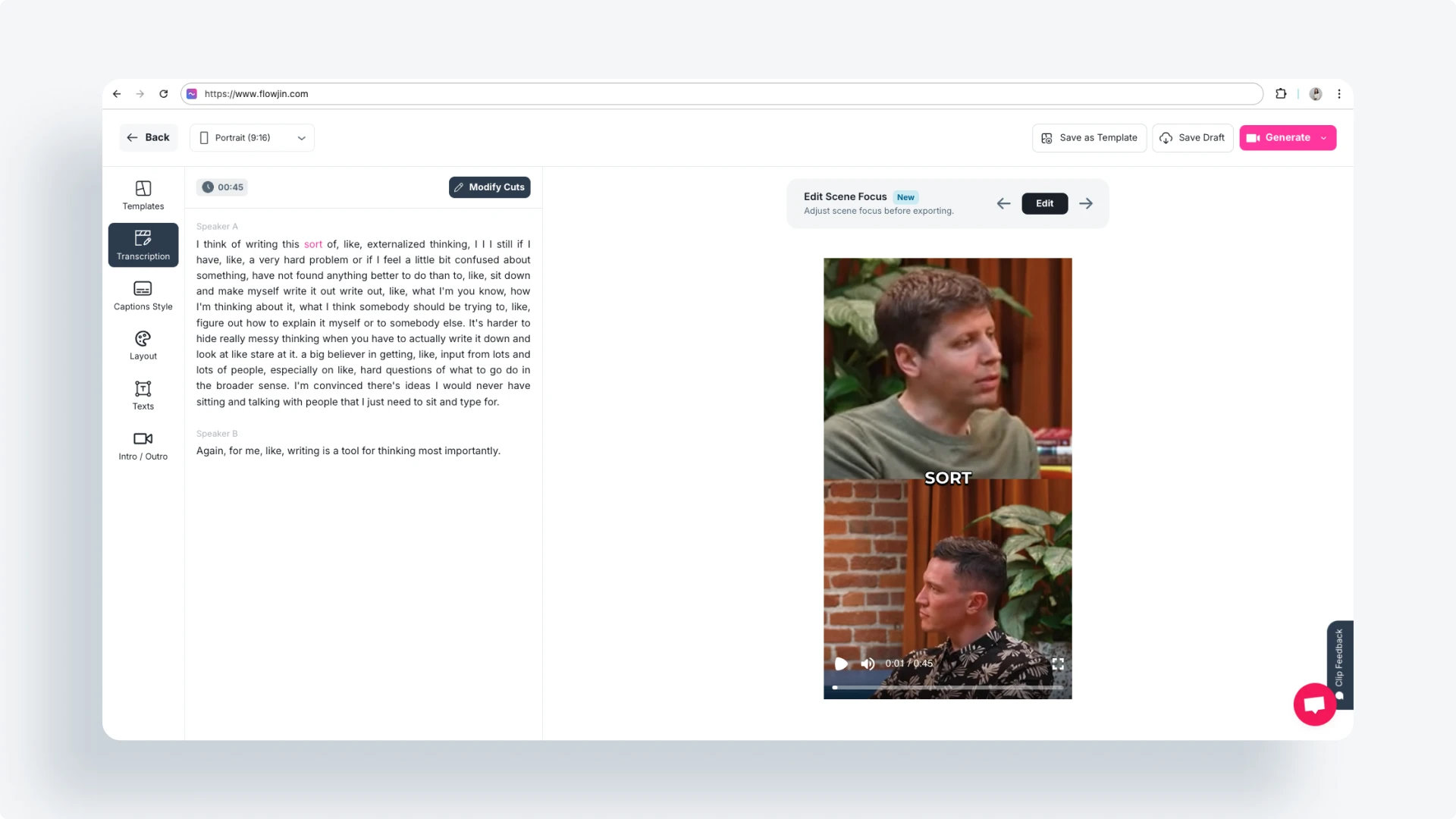This screenshot has width=1456, height=819.
Task: Select the Transcription sidebar icon
Action: pos(143,244)
